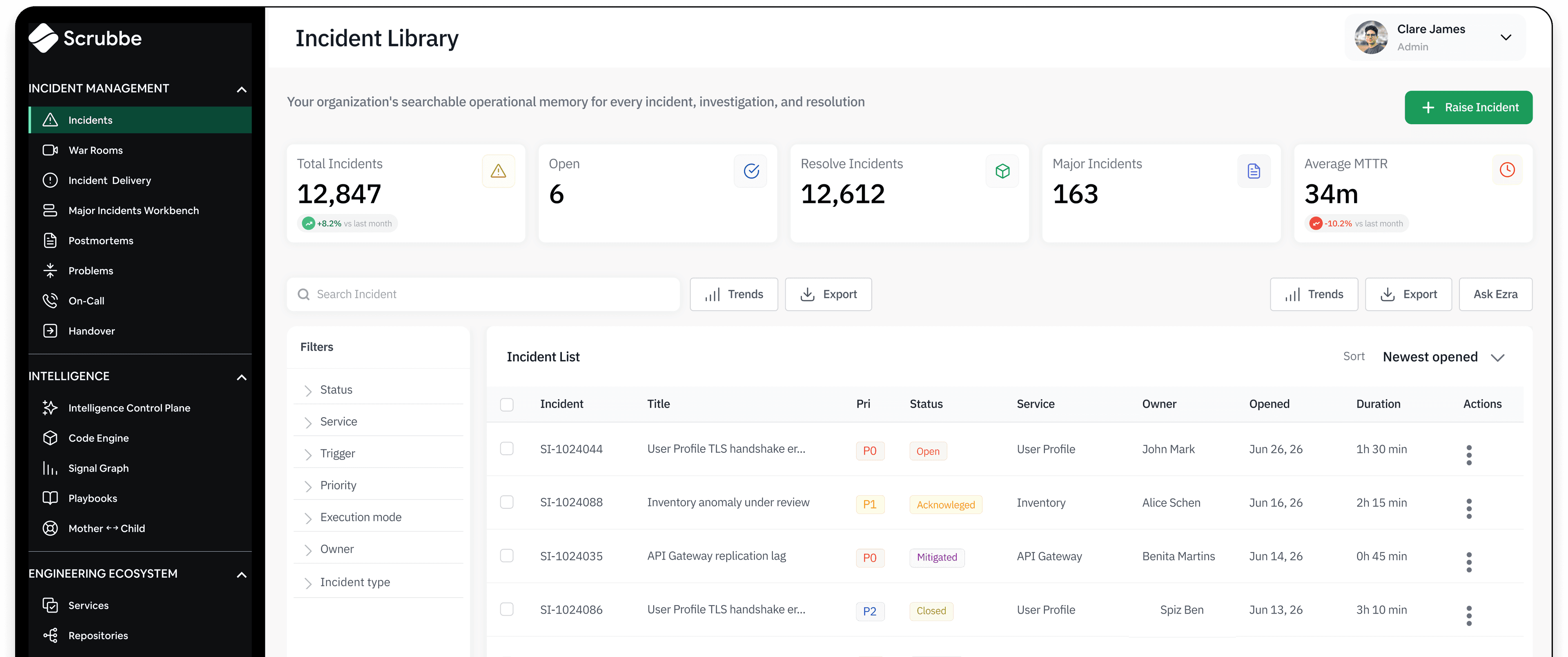Click the P0 badge on SI-1024044
Image resolution: width=1568 pixels, height=657 pixels.
(870, 451)
